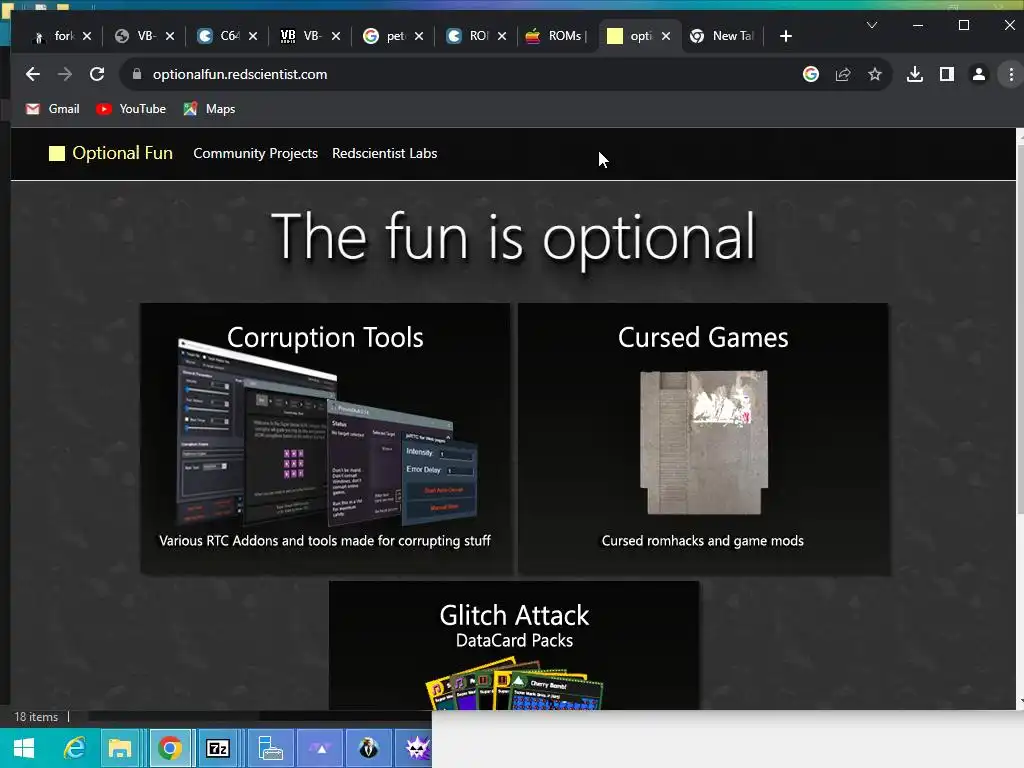Reload the optionalfun page
This screenshot has width=1024, height=768.
pyautogui.click(x=97, y=74)
